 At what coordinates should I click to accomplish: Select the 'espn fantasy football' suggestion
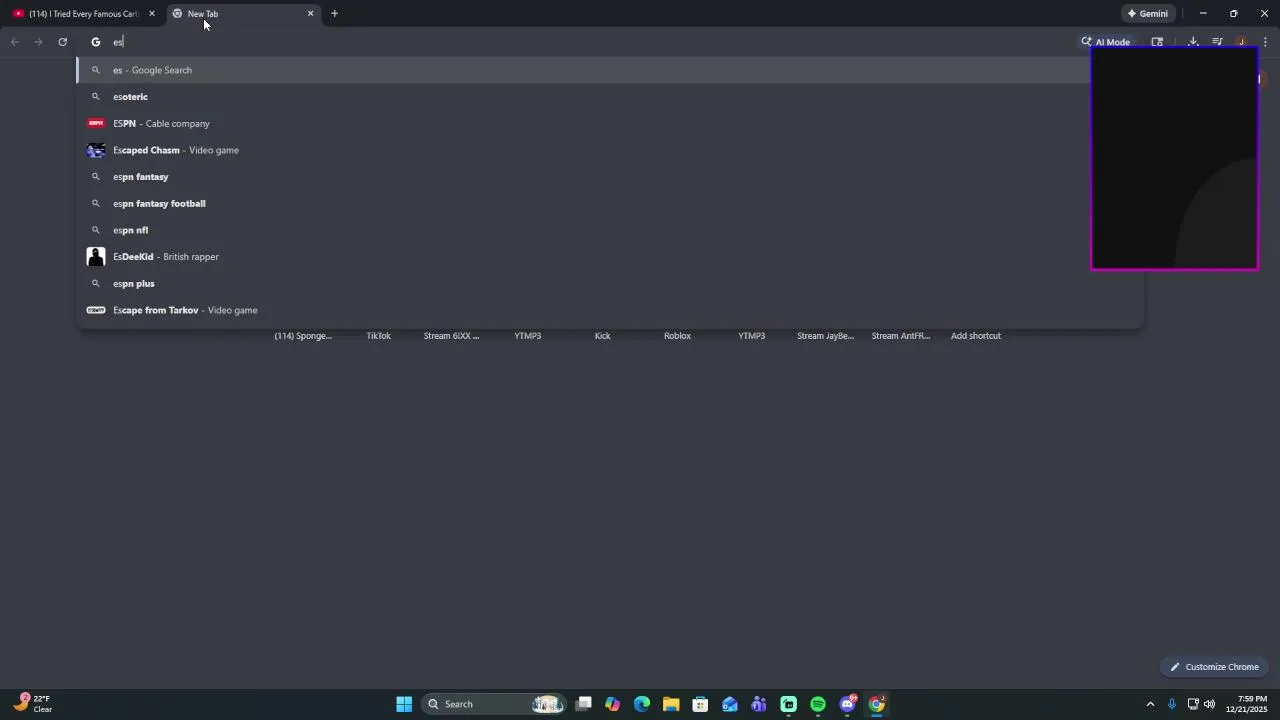point(610,203)
